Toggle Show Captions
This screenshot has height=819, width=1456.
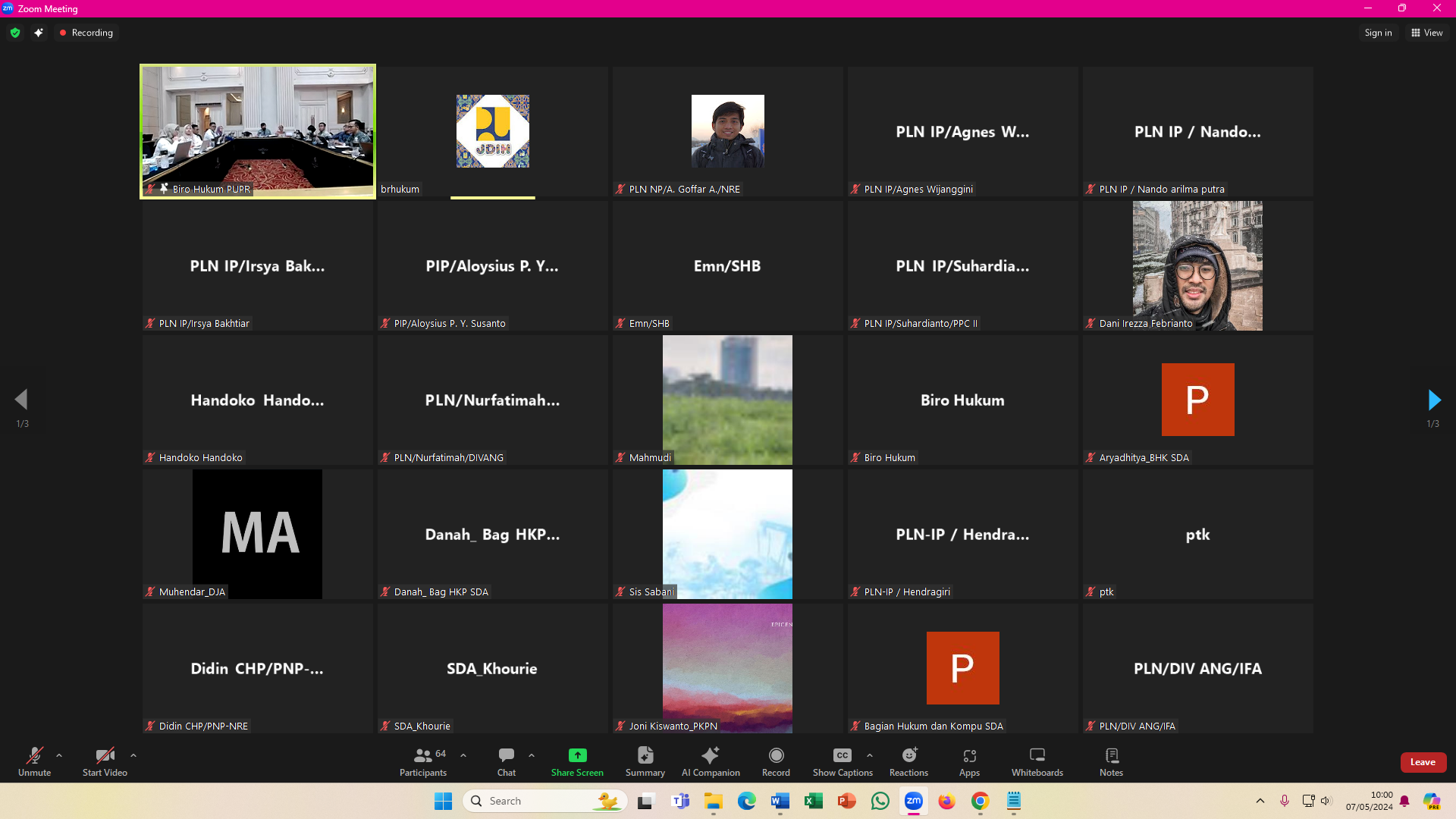pos(843,761)
